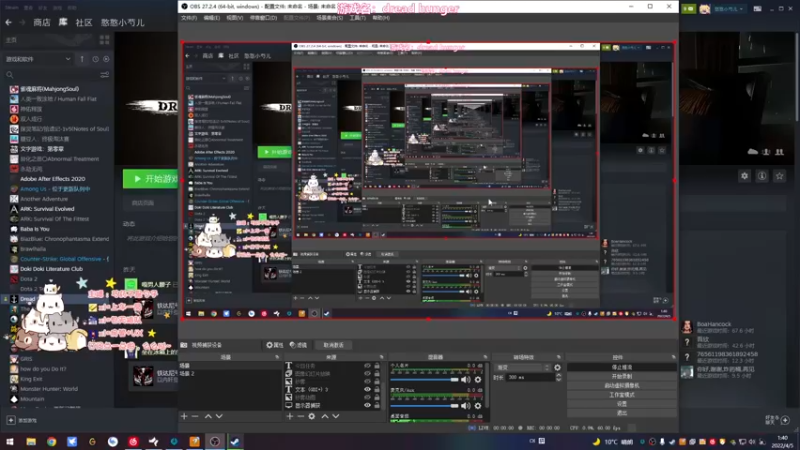The width and height of the screenshot is (800, 450).
Task: Click 开始录制 in OBS controls
Action: (621, 377)
